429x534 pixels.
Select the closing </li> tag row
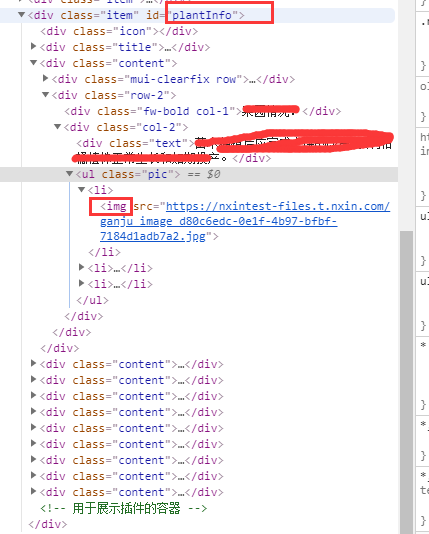point(105,252)
